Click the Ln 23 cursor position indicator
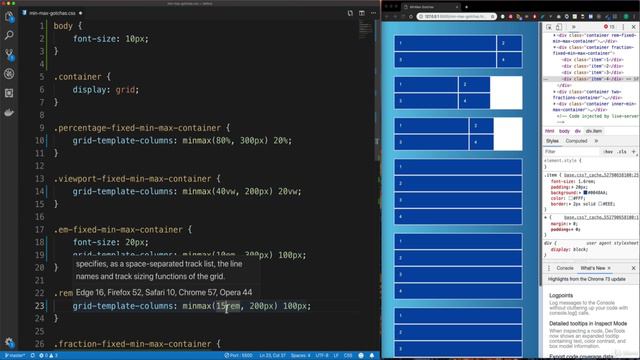Image resolution: width=640 pixels, height=360 pixels. [x=272, y=356]
